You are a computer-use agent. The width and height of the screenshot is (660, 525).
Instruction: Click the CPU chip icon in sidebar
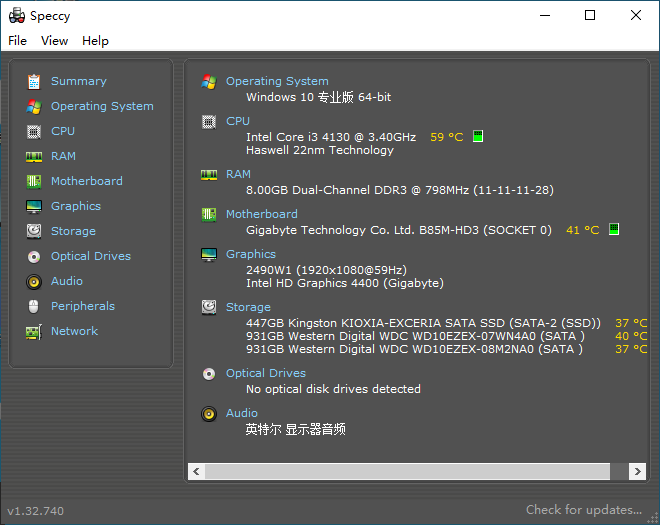pos(34,132)
